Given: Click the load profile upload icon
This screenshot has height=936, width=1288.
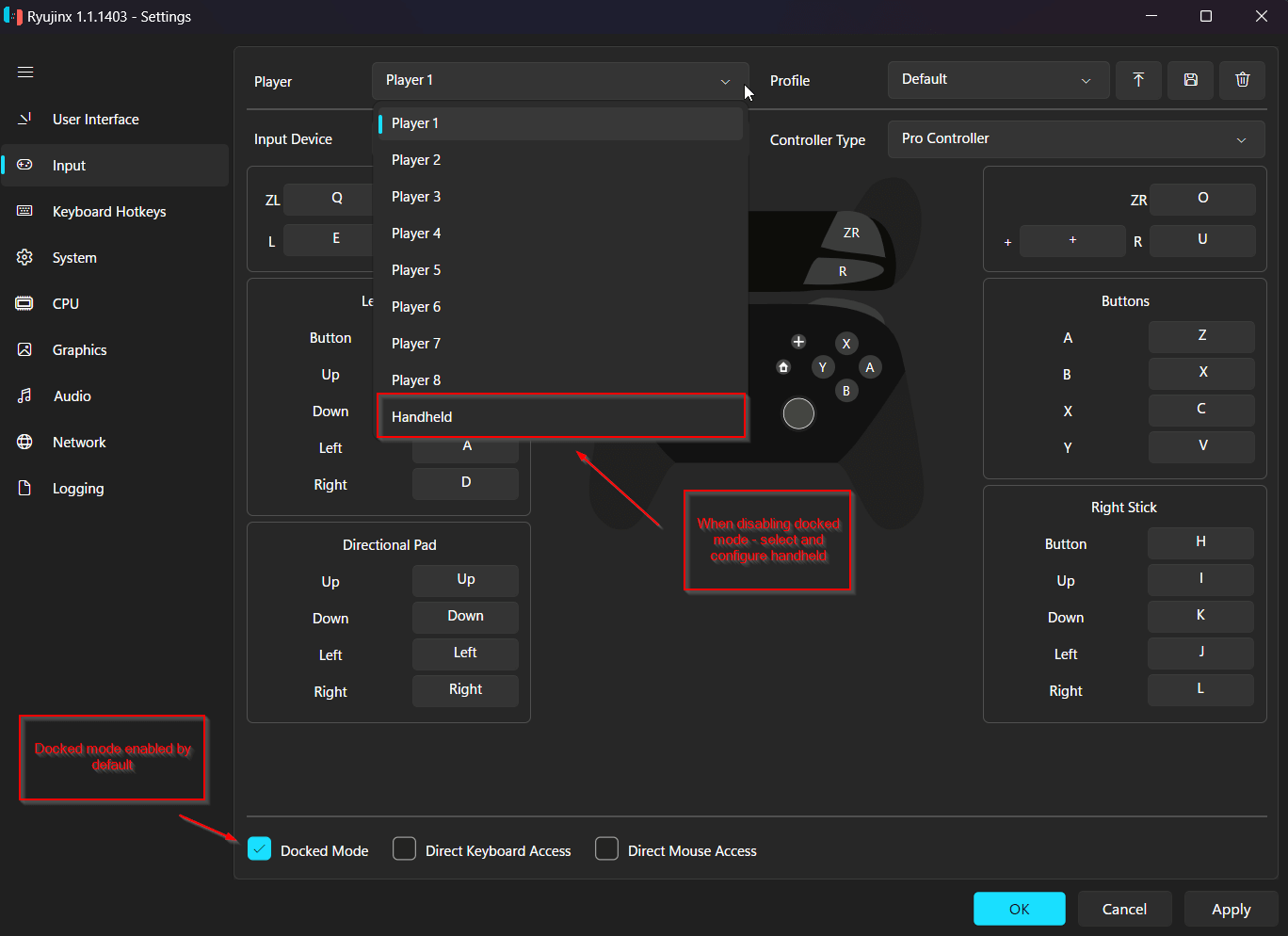Looking at the screenshot, I should (1138, 80).
